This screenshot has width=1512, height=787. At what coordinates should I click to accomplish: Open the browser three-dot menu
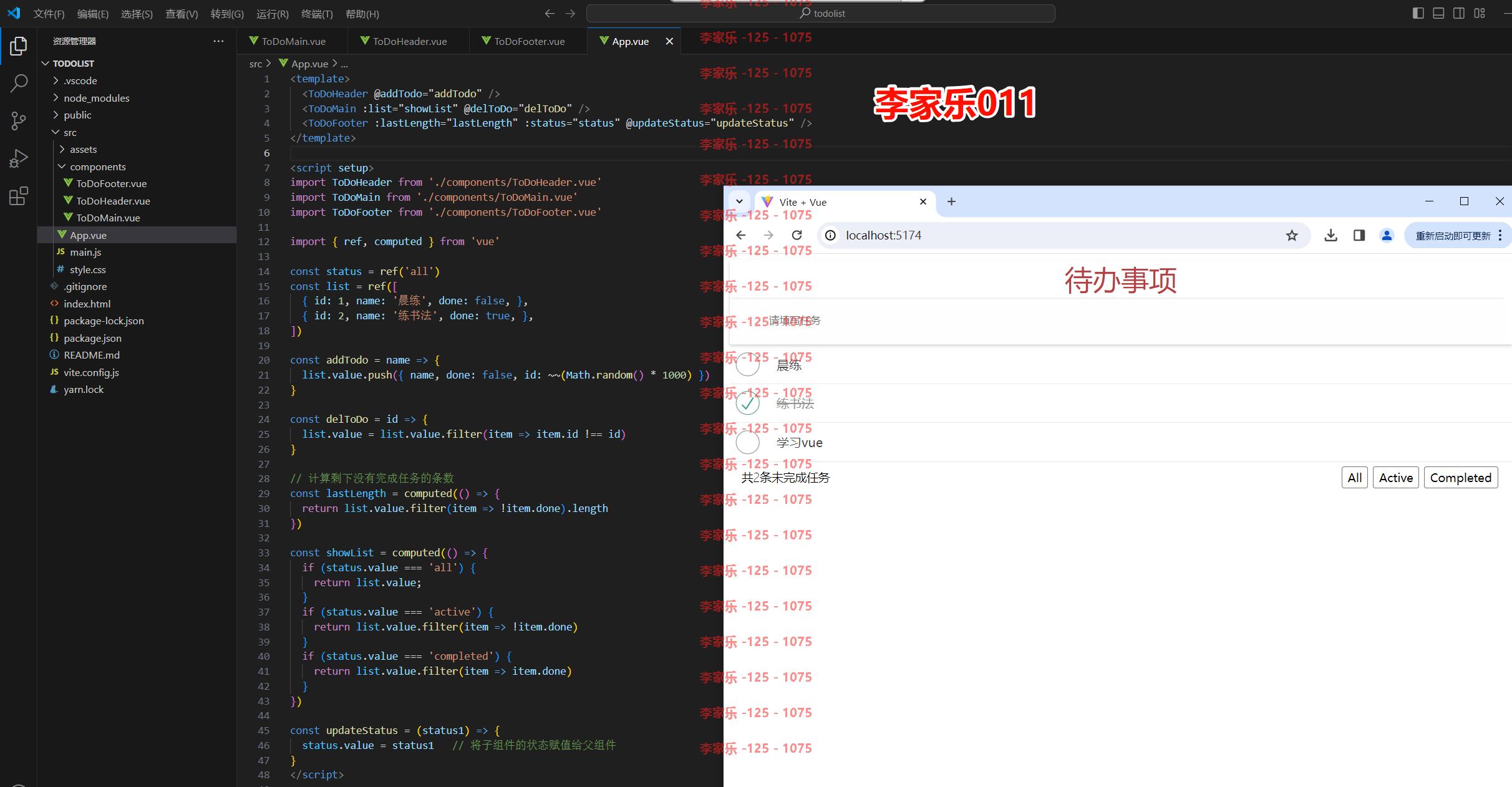[x=1500, y=235]
